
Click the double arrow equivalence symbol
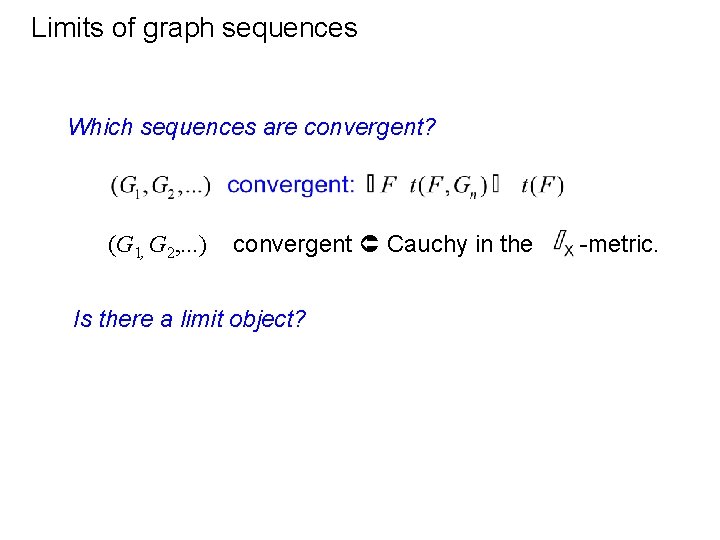pyautogui.click(x=369, y=244)
